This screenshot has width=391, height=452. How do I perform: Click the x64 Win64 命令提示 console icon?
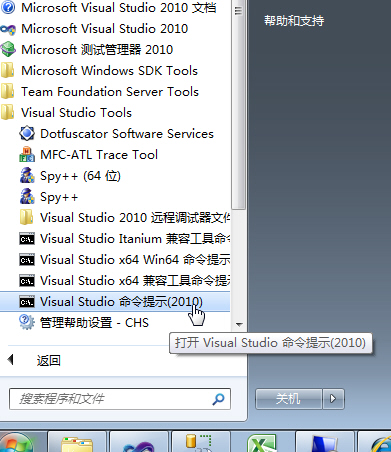click(x=27, y=260)
